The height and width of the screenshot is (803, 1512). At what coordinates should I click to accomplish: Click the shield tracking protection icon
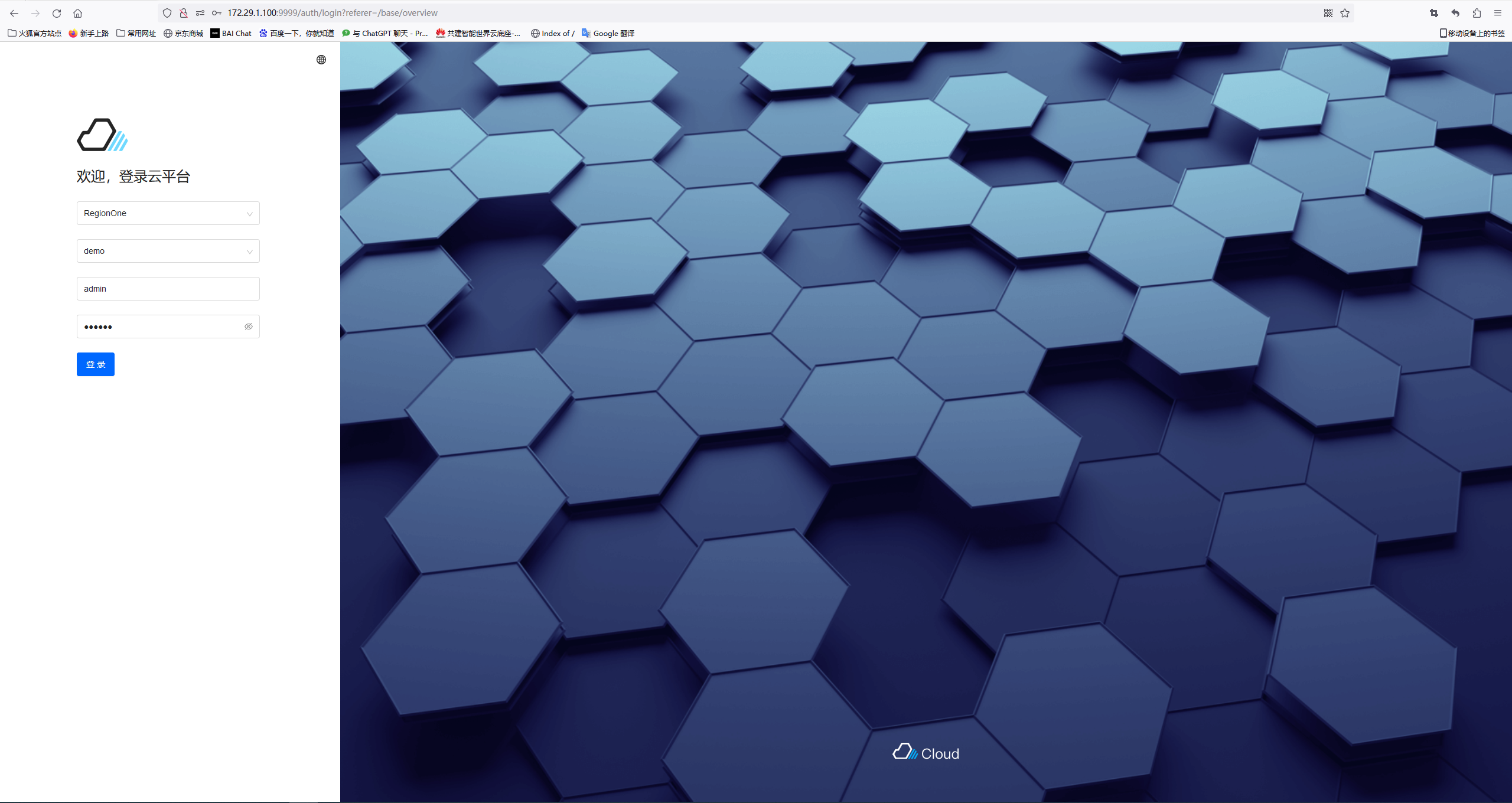coord(167,13)
